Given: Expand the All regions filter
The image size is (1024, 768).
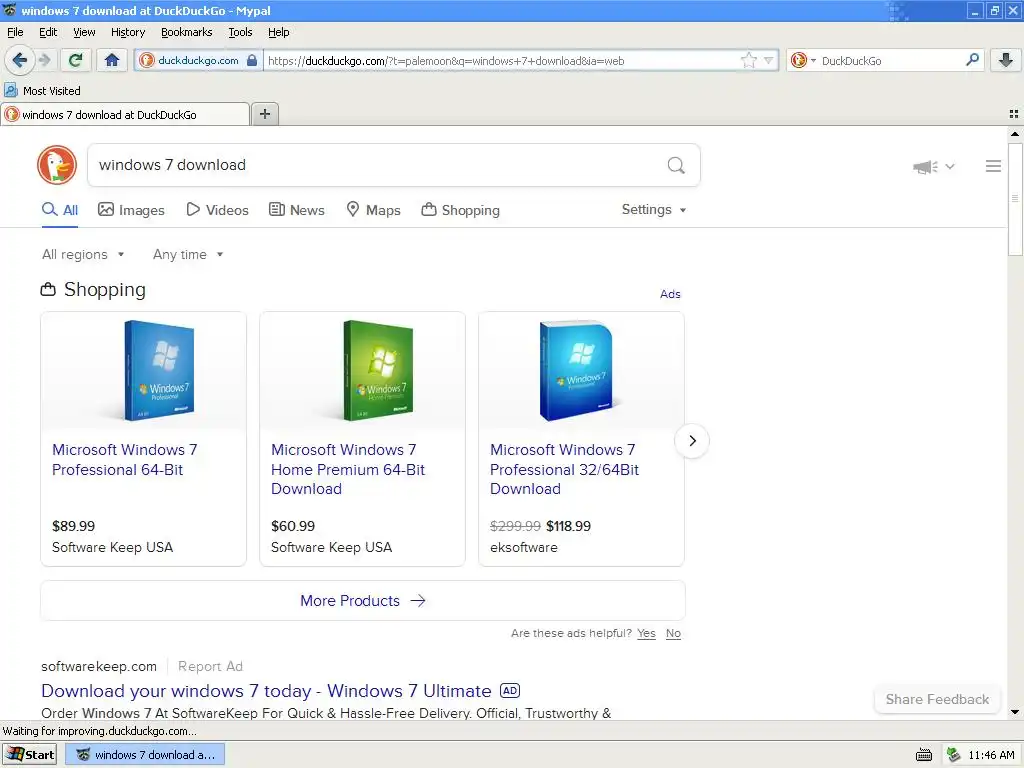Looking at the screenshot, I should click(x=83, y=255).
